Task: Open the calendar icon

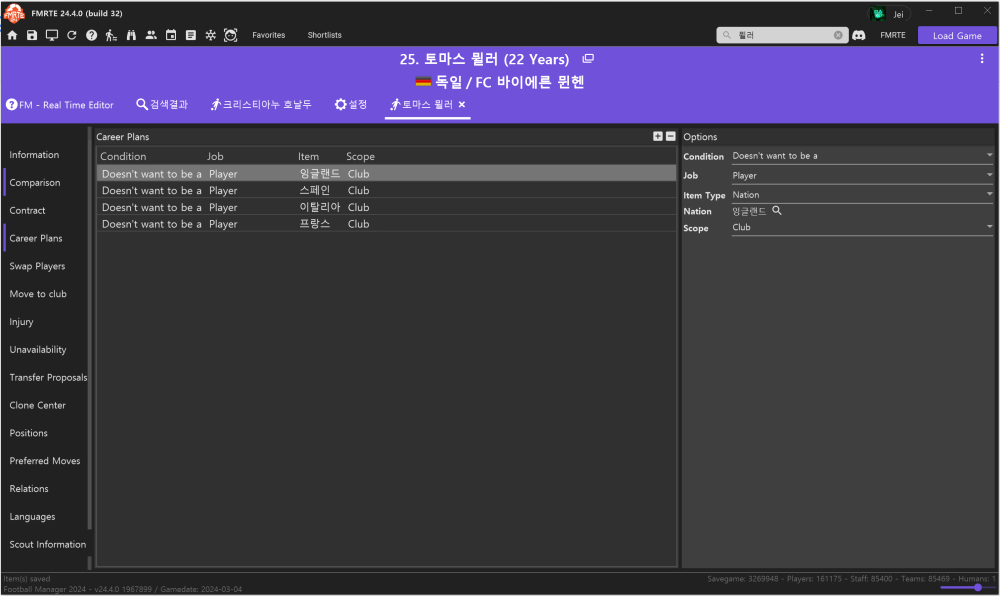Action: coord(171,35)
